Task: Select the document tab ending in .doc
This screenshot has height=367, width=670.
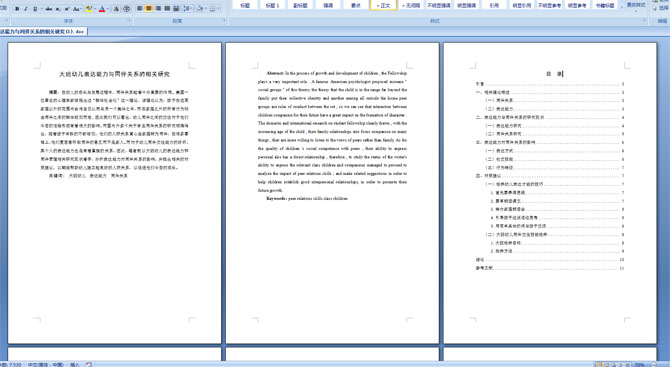Action: [43, 31]
